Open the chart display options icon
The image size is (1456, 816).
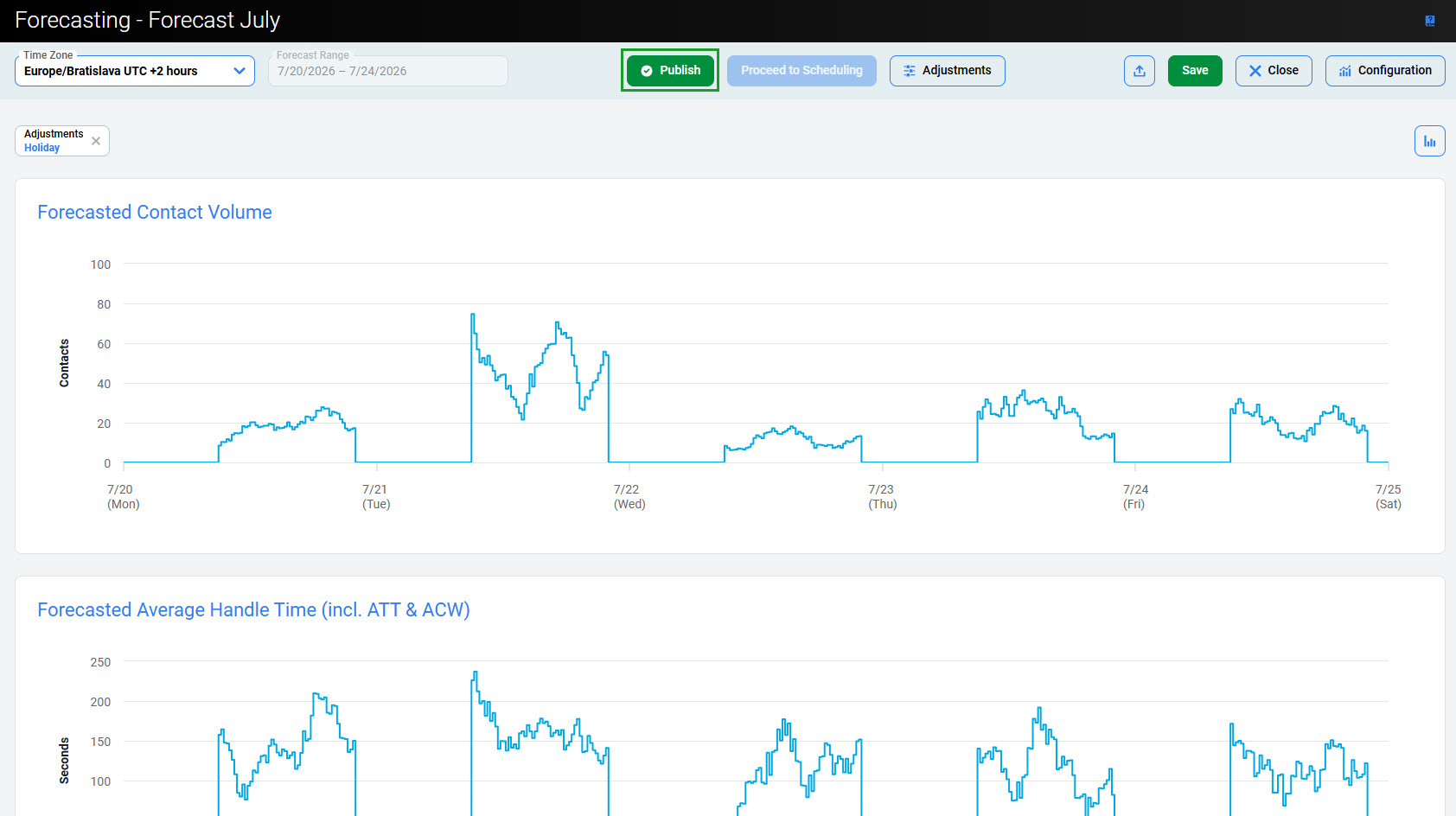tap(1430, 141)
